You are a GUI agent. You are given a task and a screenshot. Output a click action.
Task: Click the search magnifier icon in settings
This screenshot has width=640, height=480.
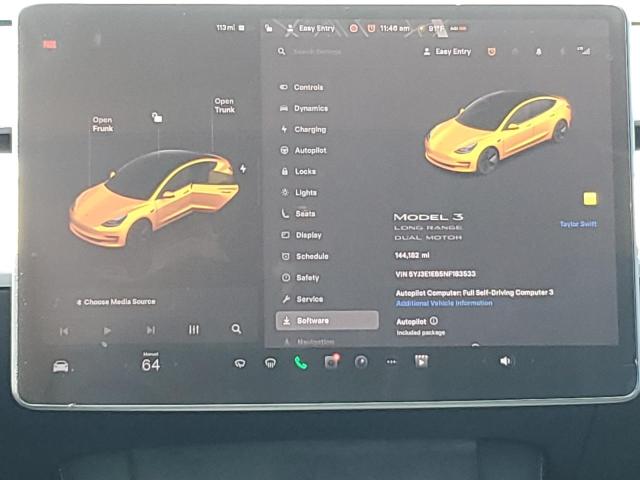tap(282, 51)
